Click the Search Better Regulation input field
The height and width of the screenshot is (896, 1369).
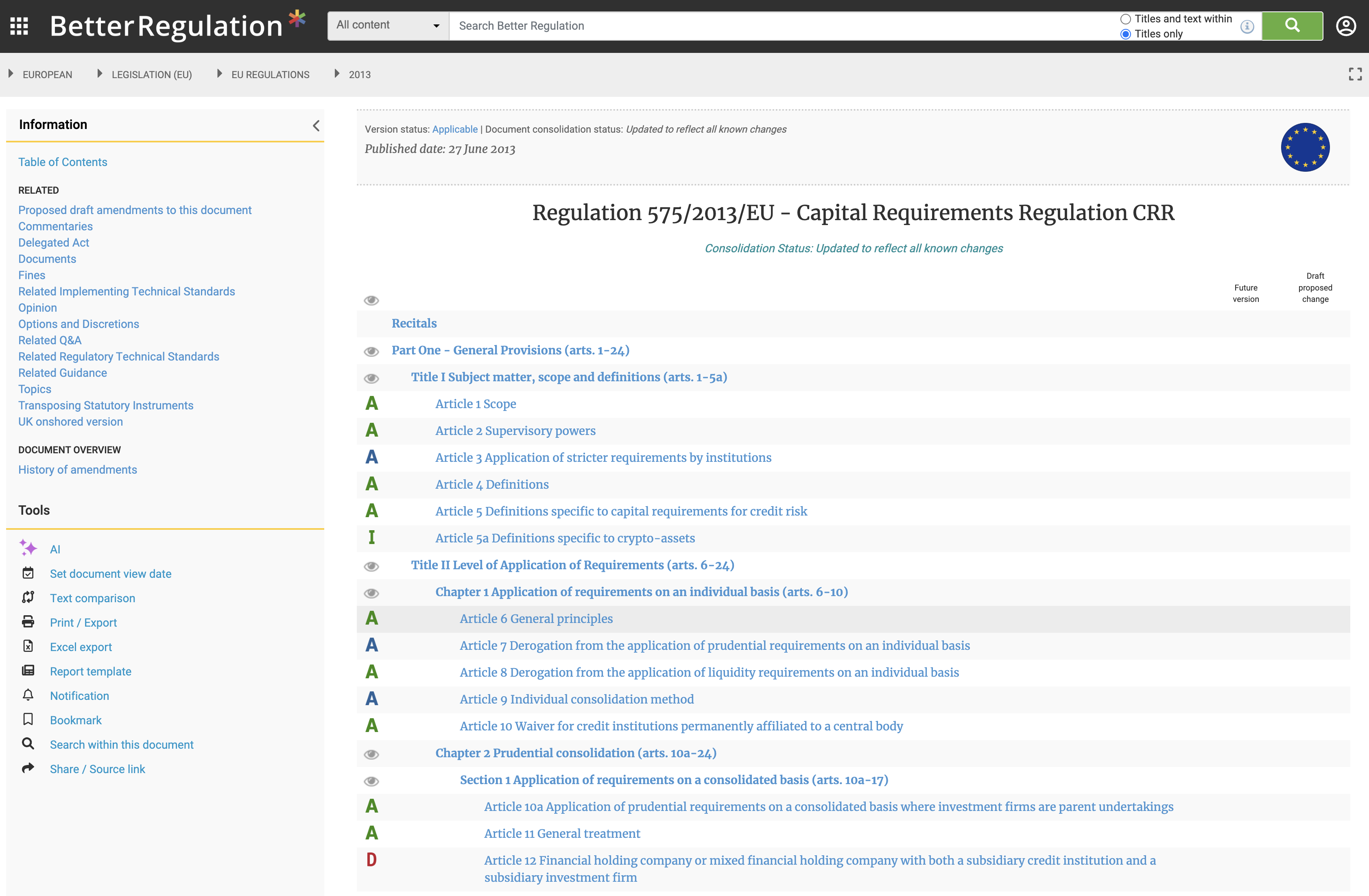coord(782,26)
